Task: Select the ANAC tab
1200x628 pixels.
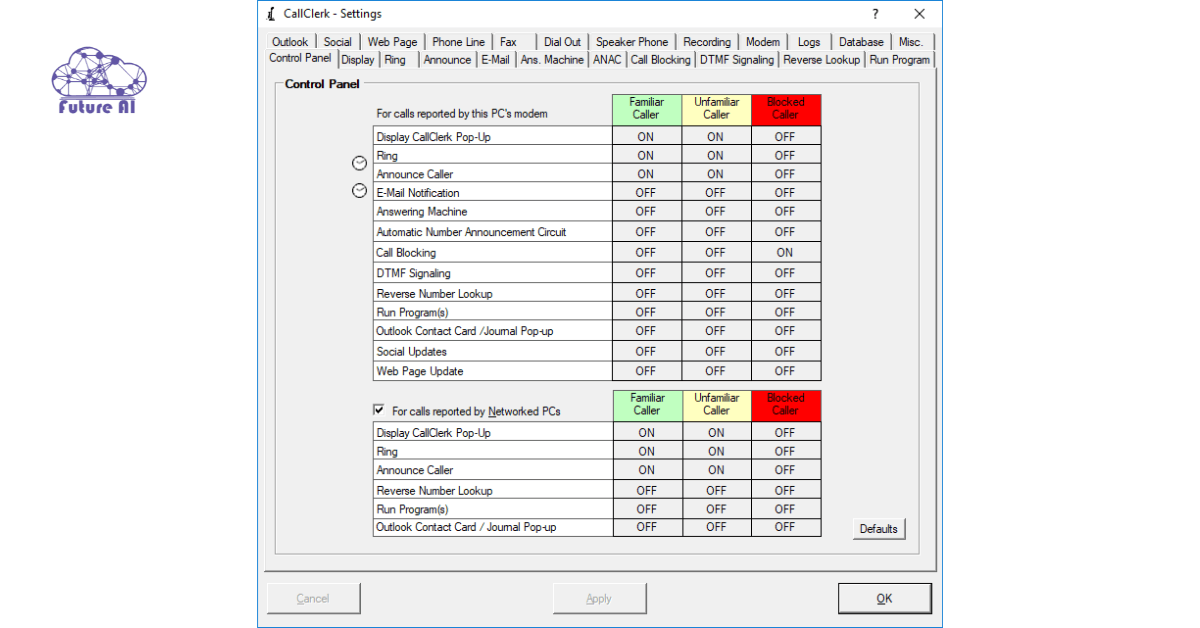Action: pos(607,60)
